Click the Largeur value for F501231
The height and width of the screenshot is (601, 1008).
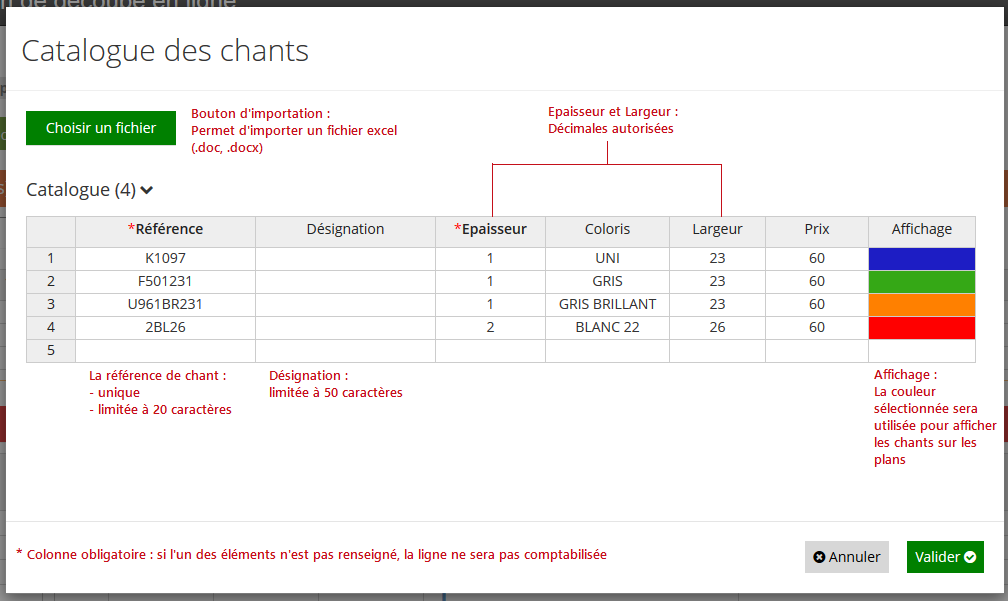point(717,282)
